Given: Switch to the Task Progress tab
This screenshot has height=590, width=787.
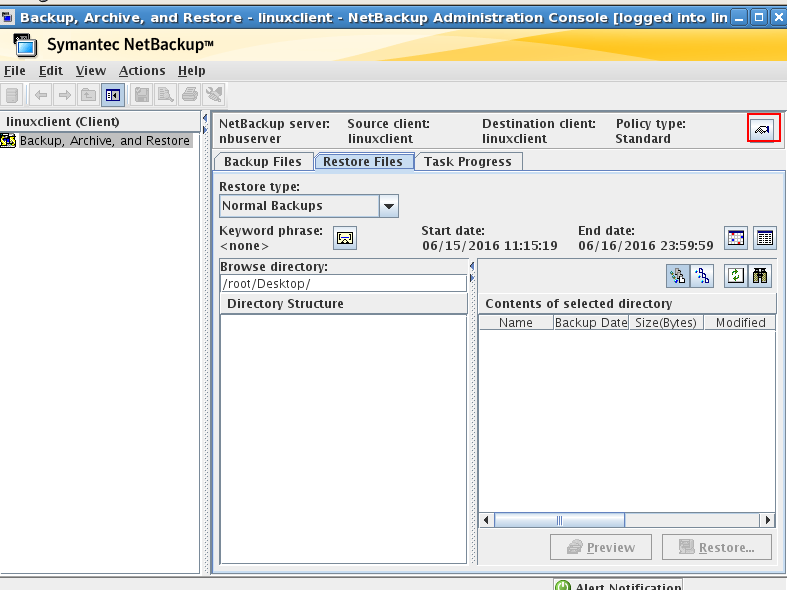Looking at the screenshot, I should point(468,162).
